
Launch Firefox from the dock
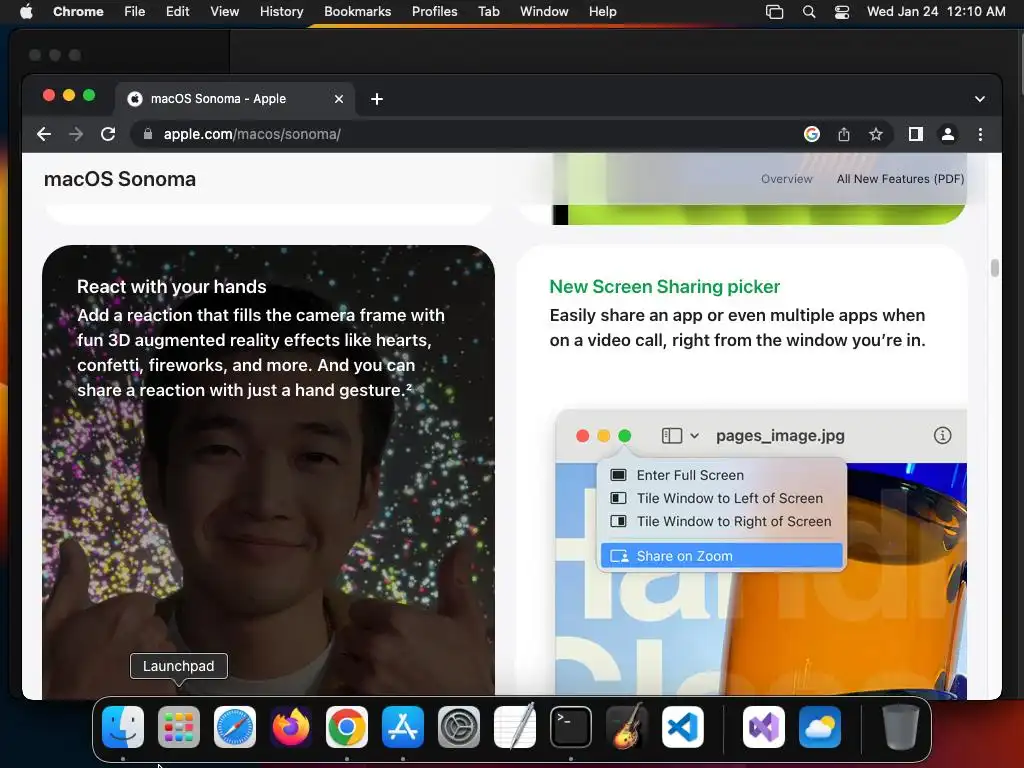291,727
